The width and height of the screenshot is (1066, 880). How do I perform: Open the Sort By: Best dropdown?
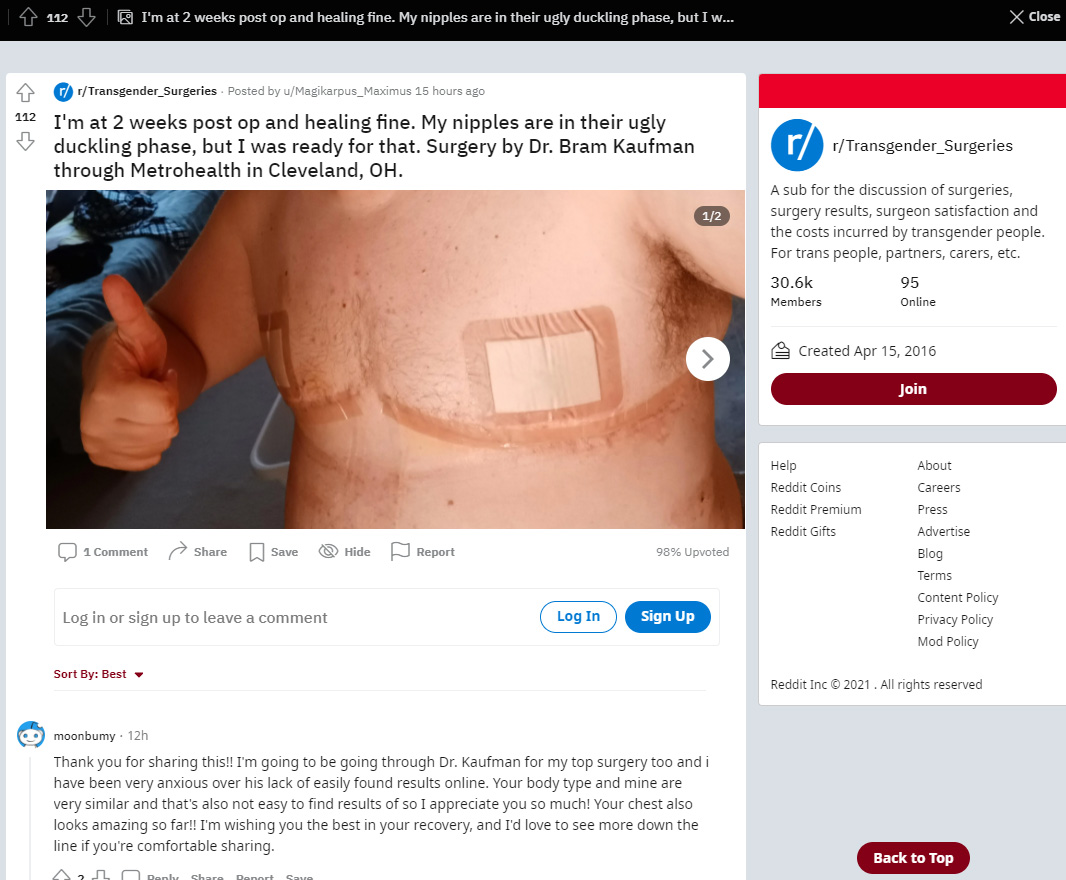[99, 674]
